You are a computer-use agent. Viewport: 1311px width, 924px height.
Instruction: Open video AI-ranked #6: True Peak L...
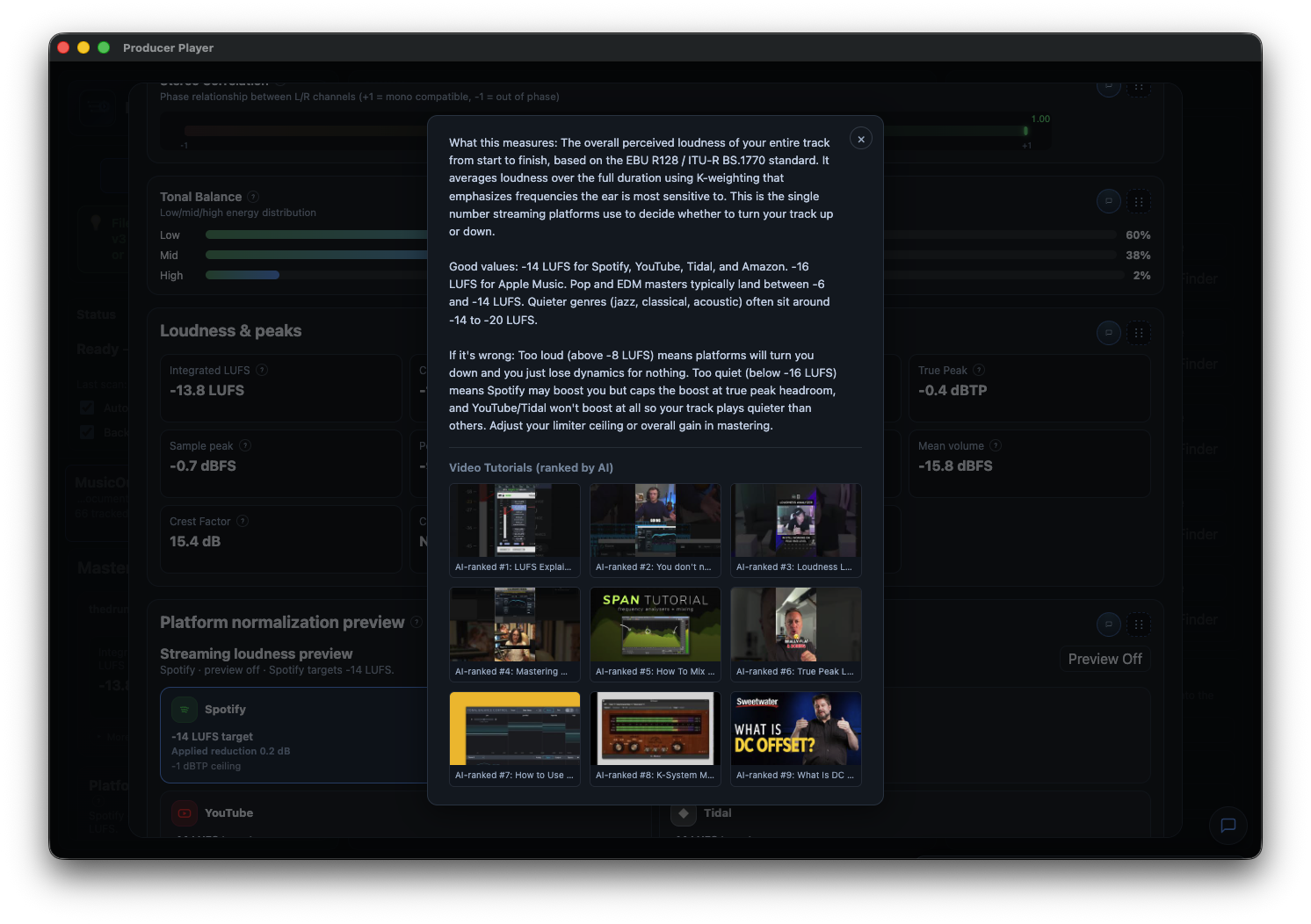click(x=796, y=634)
